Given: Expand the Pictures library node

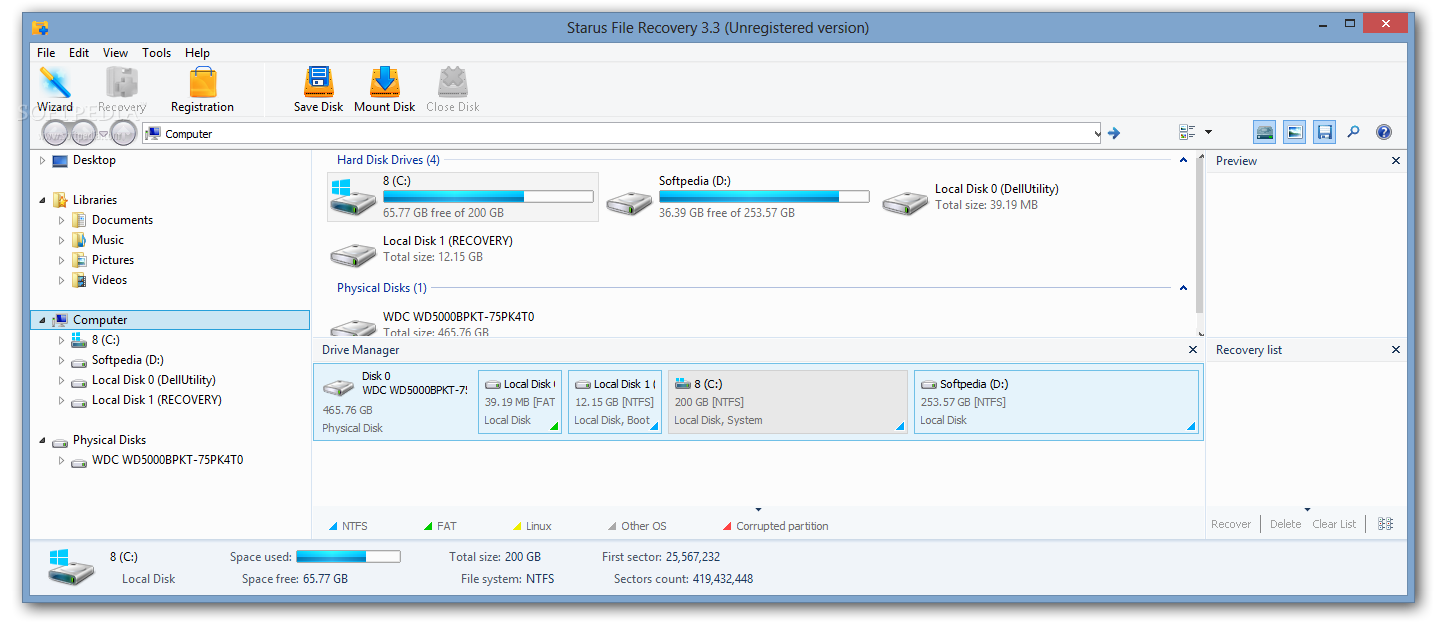Looking at the screenshot, I should coord(61,260).
